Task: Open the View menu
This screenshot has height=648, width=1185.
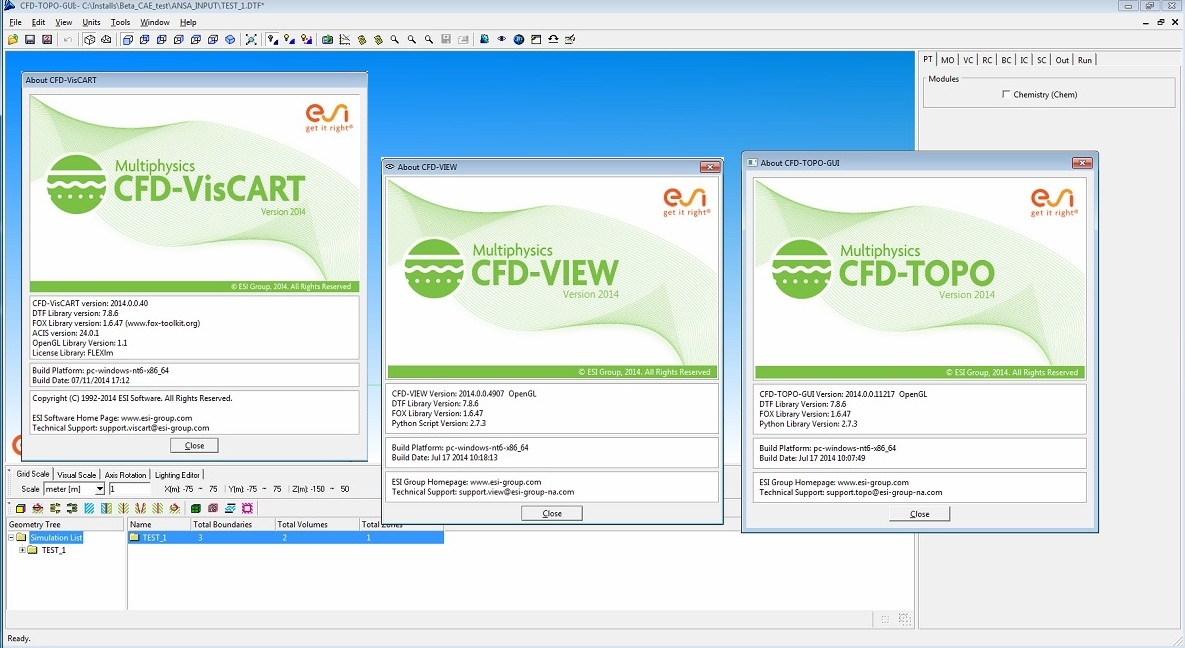Action: pos(63,22)
